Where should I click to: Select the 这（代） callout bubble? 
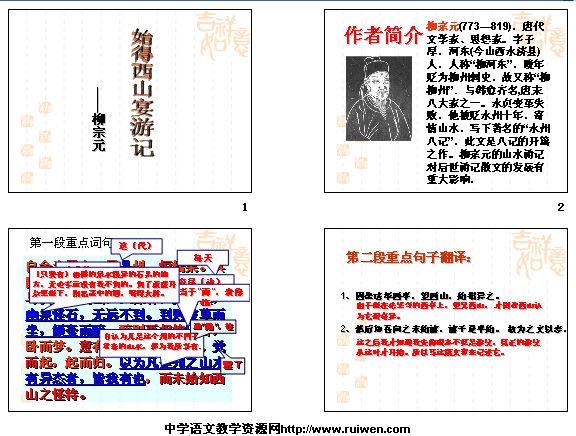136,246
